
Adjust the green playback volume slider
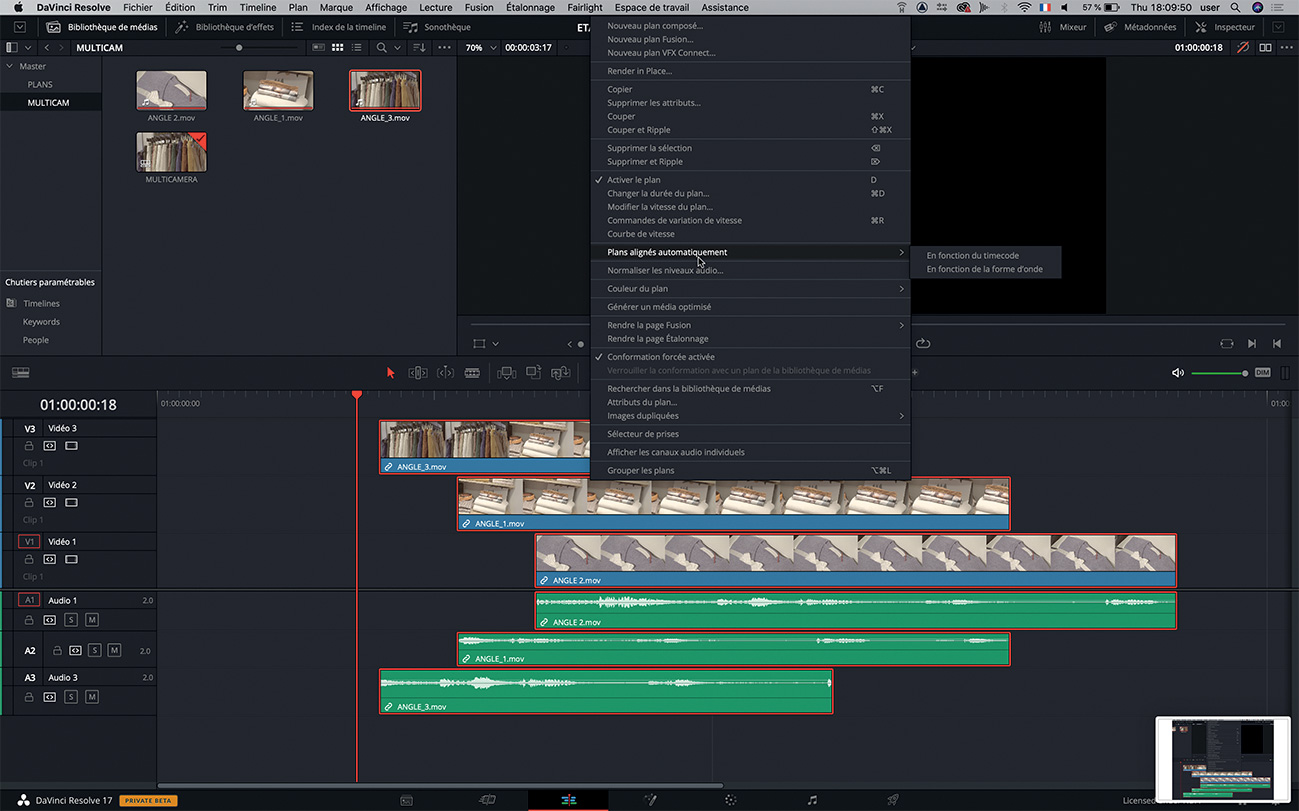[x=1218, y=373]
